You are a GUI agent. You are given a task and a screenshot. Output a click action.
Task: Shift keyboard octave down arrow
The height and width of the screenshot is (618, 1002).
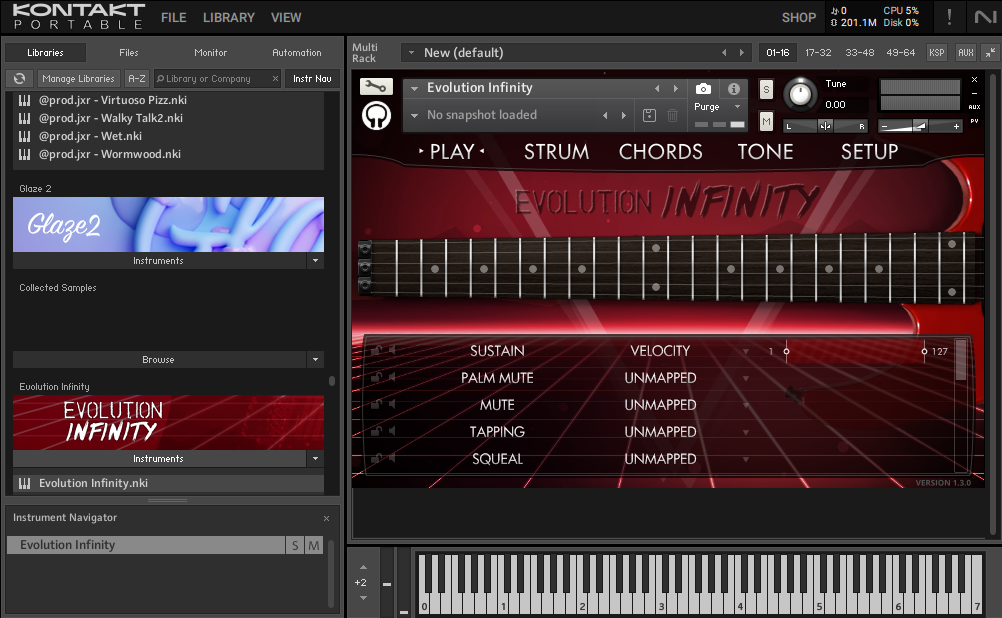pyautogui.click(x=363, y=598)
